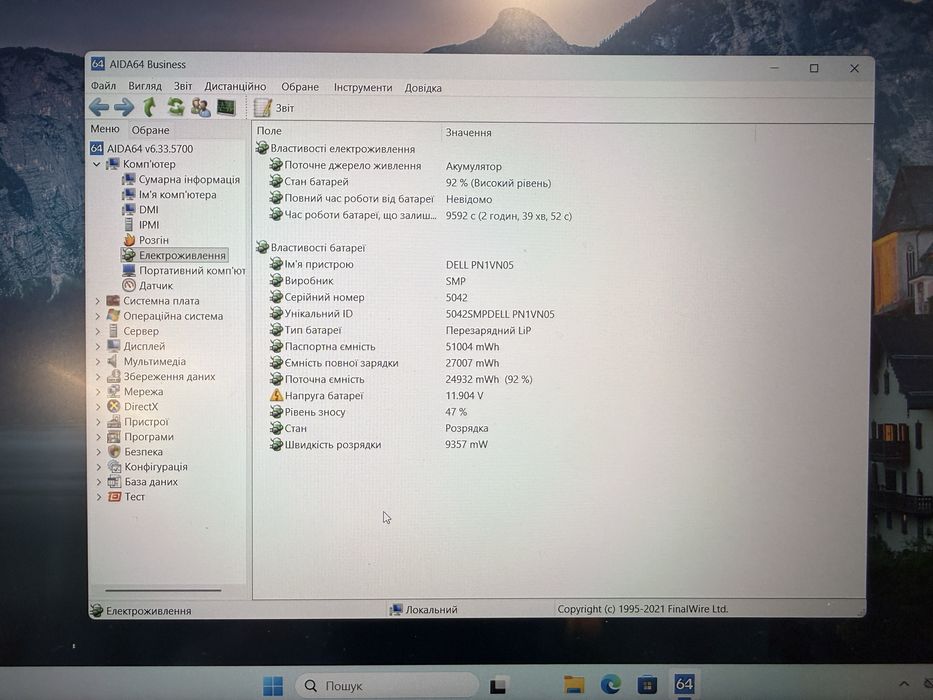Click the Windows Start button
The image size is (933, 700).
pyautogui.click(x=273, y=686)
